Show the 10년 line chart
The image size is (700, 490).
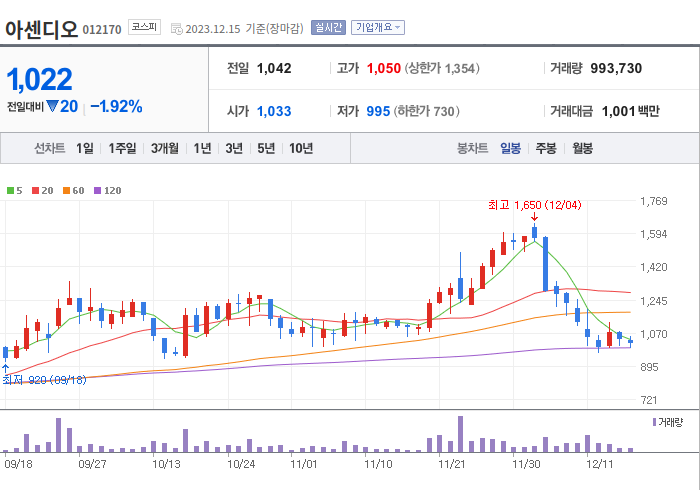pyautogui.click(x=301, y=148)
